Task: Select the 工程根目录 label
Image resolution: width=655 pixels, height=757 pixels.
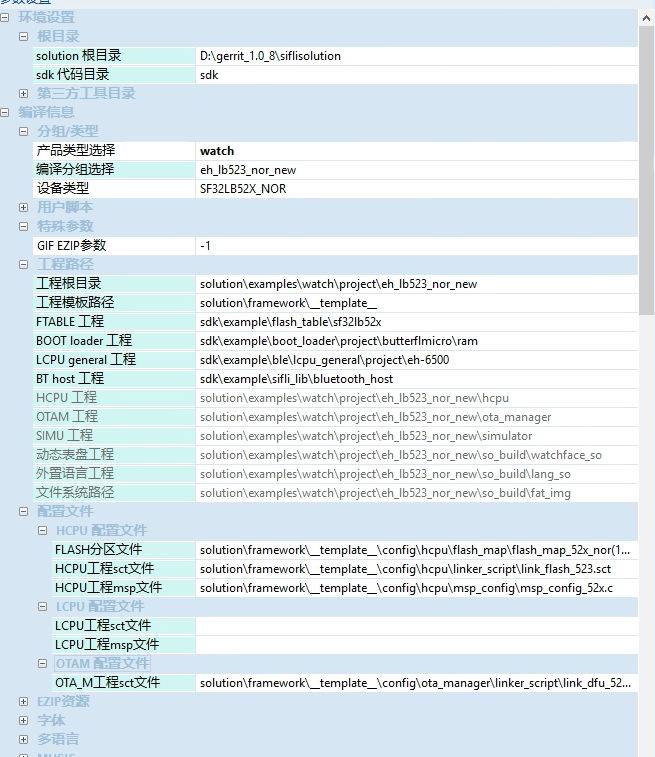Action: click(x=69, y=283)
